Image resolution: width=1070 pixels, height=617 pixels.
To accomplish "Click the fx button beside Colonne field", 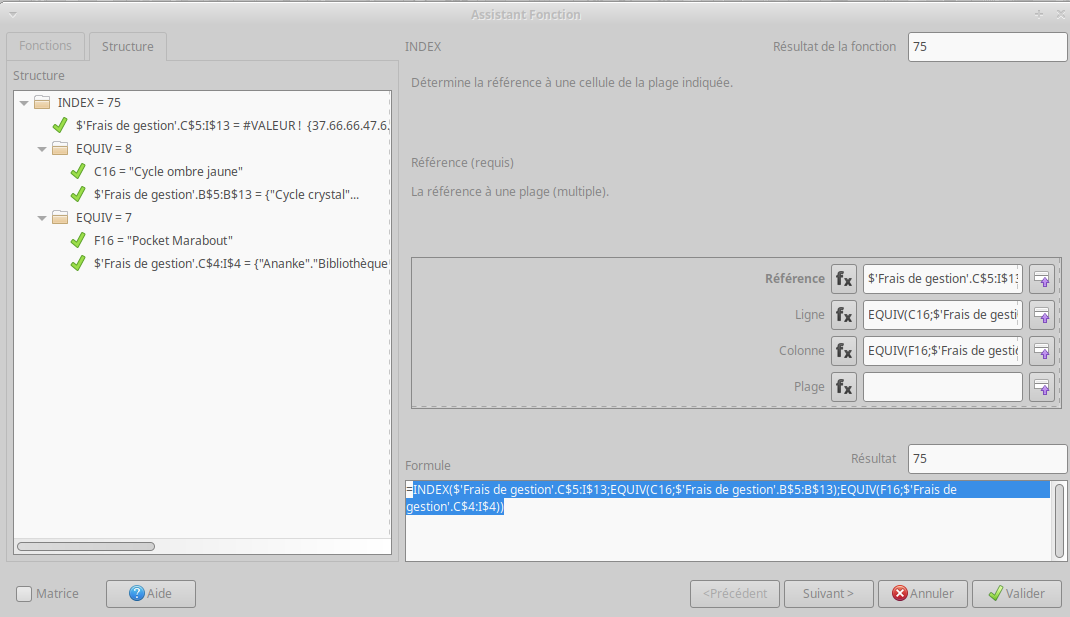I will coord(844,351).
